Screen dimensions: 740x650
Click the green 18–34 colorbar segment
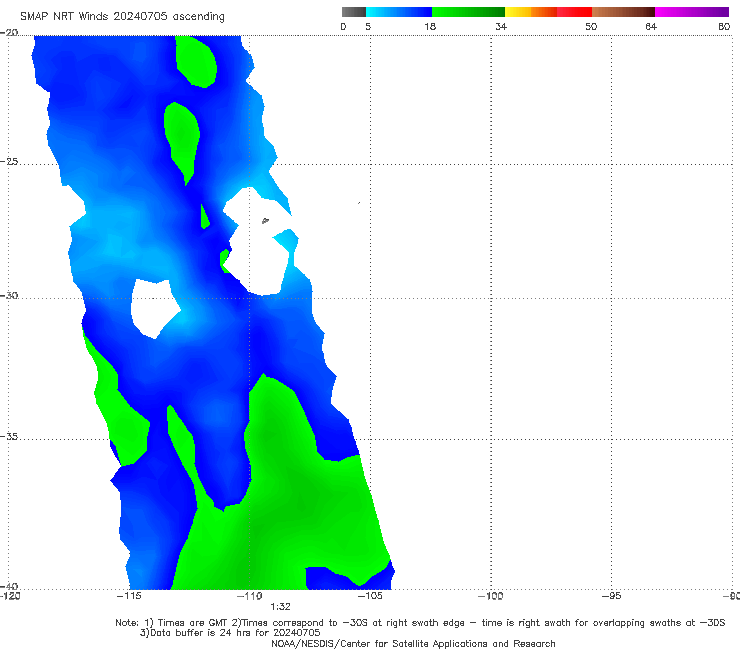click(x=468, y=12)
